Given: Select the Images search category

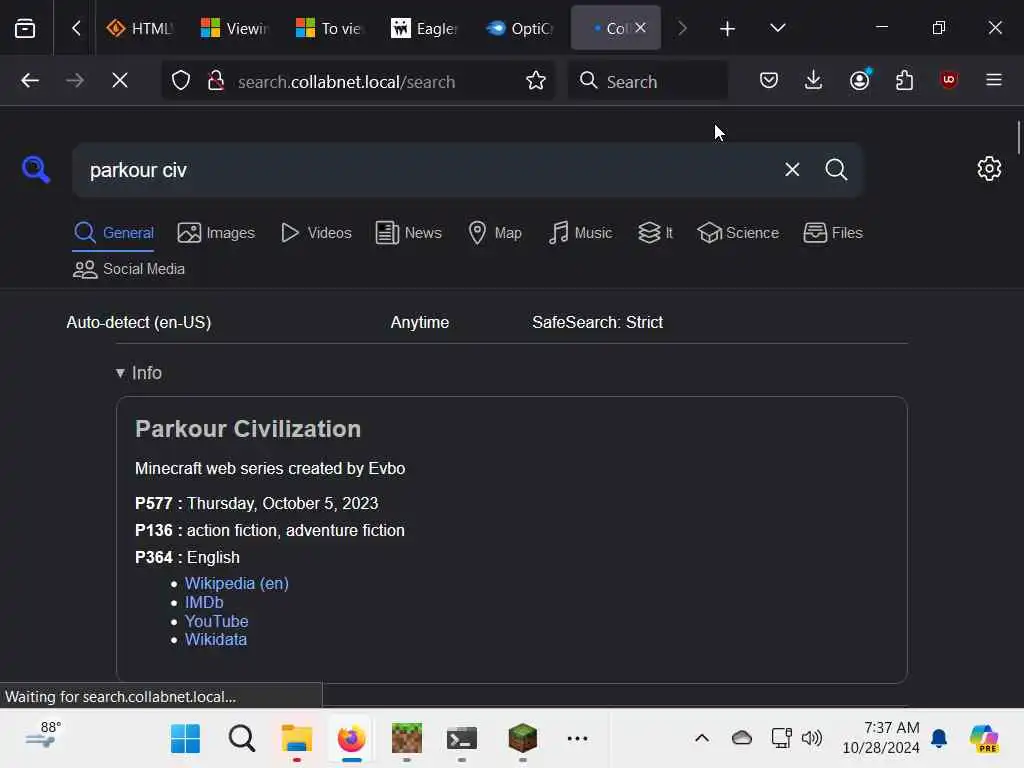Looking at the screenshot, I should pyautogui.click(x=216, y=233).
